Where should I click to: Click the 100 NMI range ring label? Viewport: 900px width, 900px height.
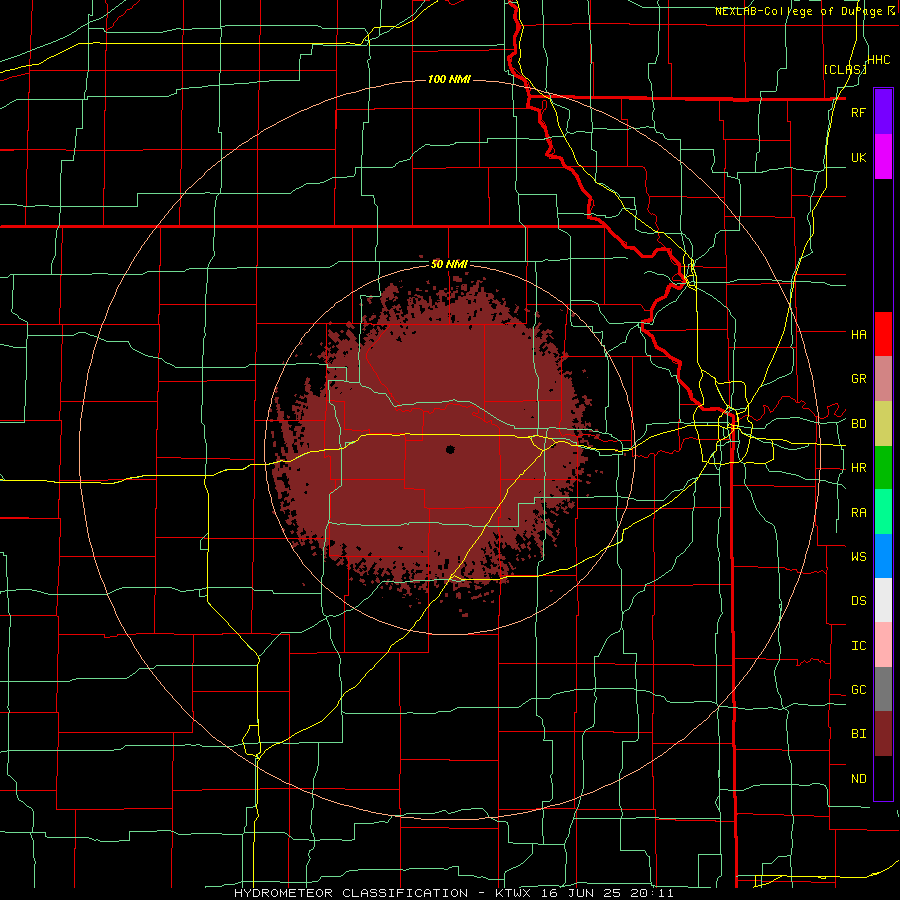coord(449,79)
